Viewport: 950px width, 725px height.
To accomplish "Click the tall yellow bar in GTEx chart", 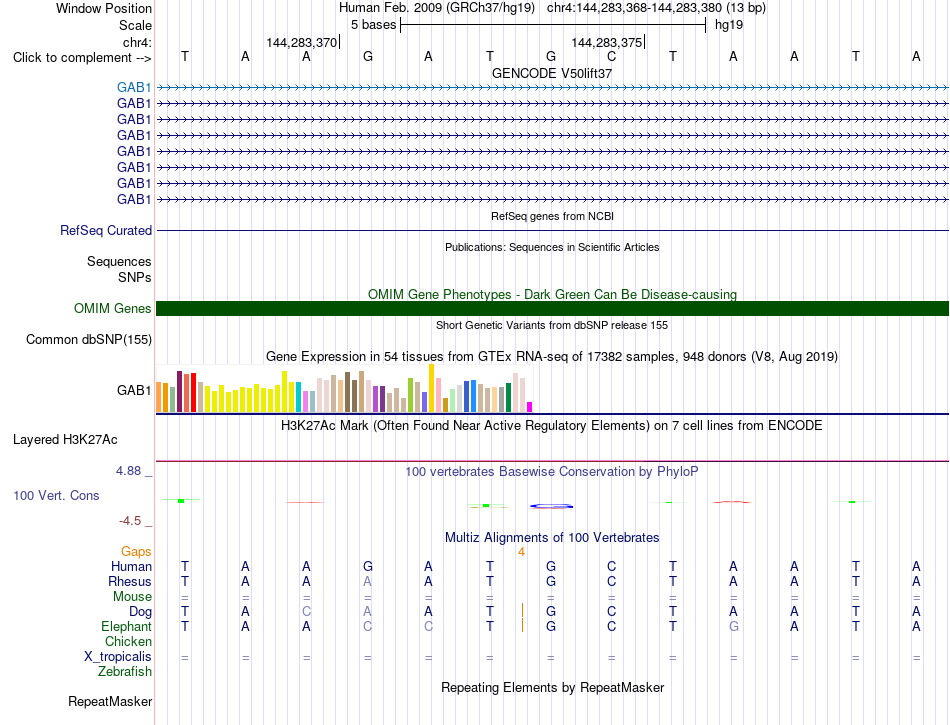I will point(431,388).
